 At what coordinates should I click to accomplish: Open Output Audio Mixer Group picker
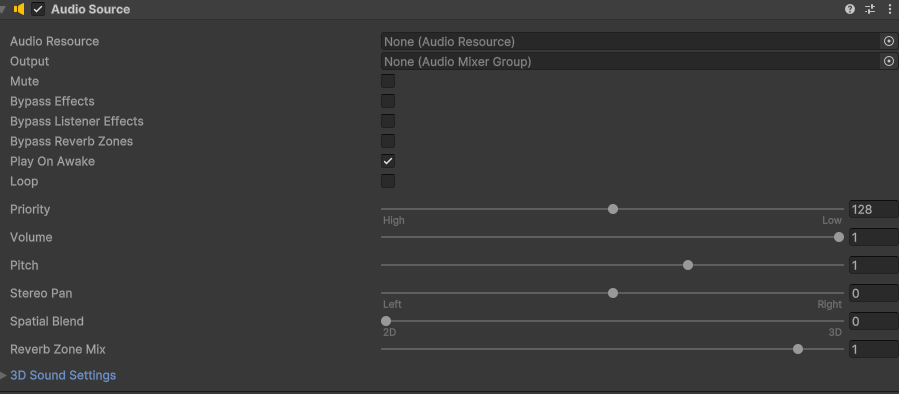point(889,61)
